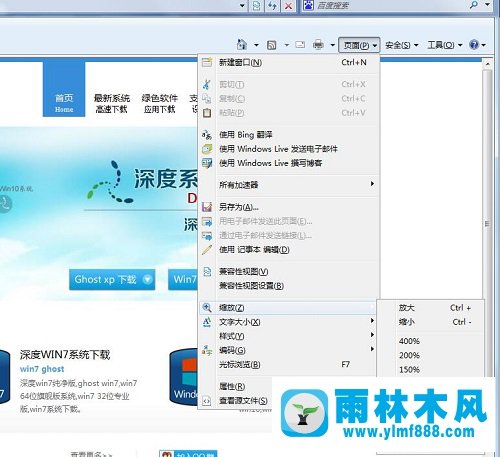500x457 pixels.
Task: Open the RSS feeds toolbar icon
Action: (272, 45)
